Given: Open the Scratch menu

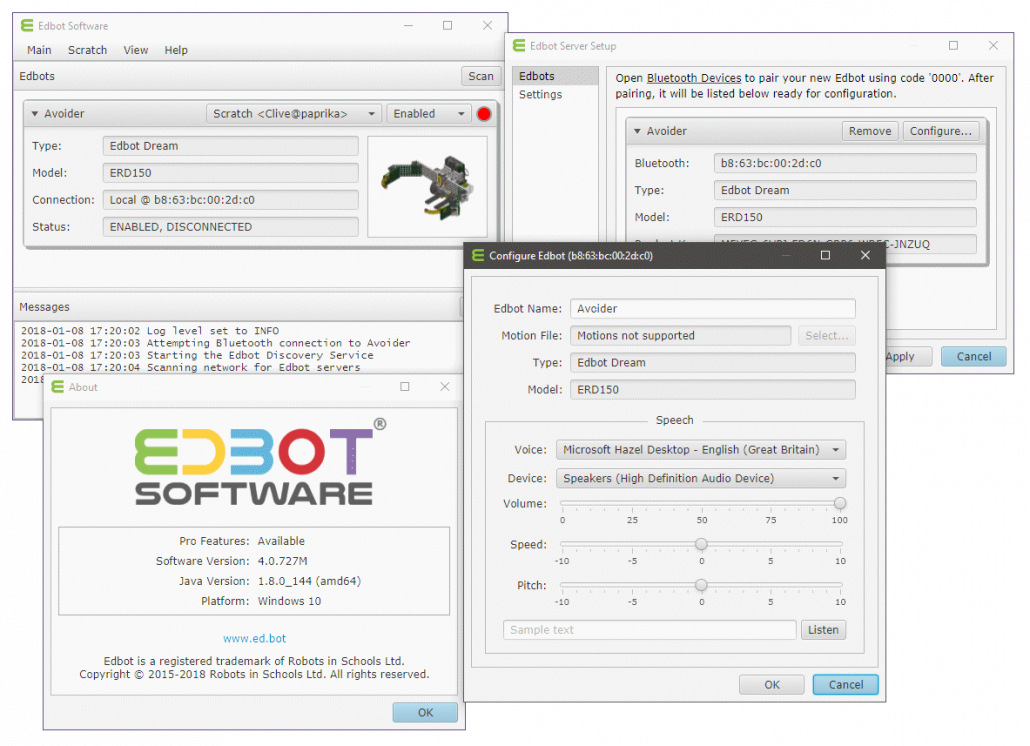Looking at the screenshot, I should (87, 50).
